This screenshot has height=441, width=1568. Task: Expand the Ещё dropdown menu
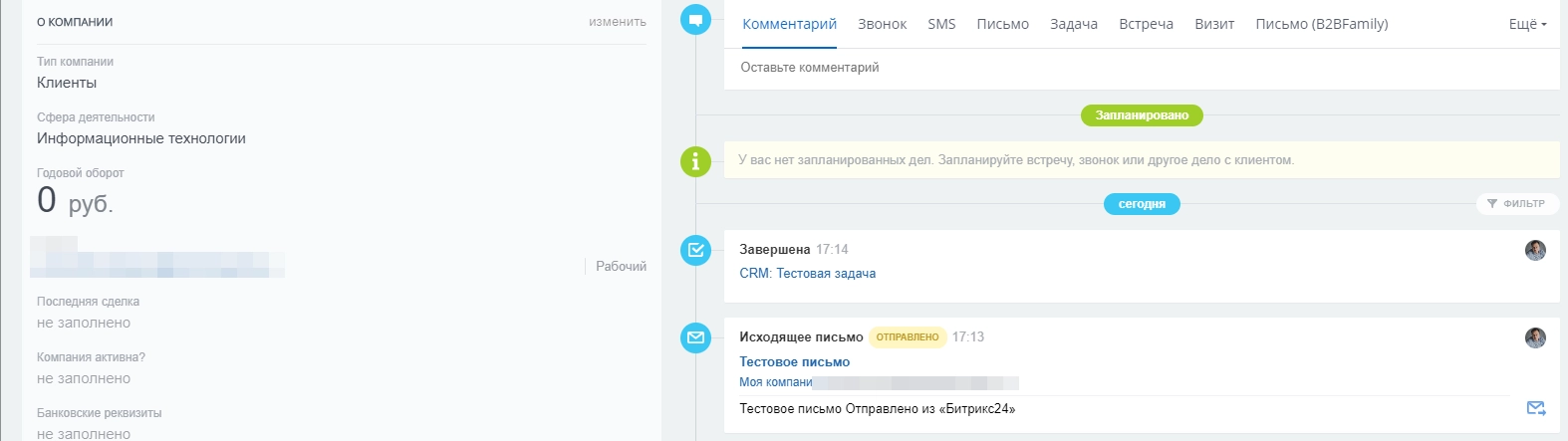pos(1527,24)
